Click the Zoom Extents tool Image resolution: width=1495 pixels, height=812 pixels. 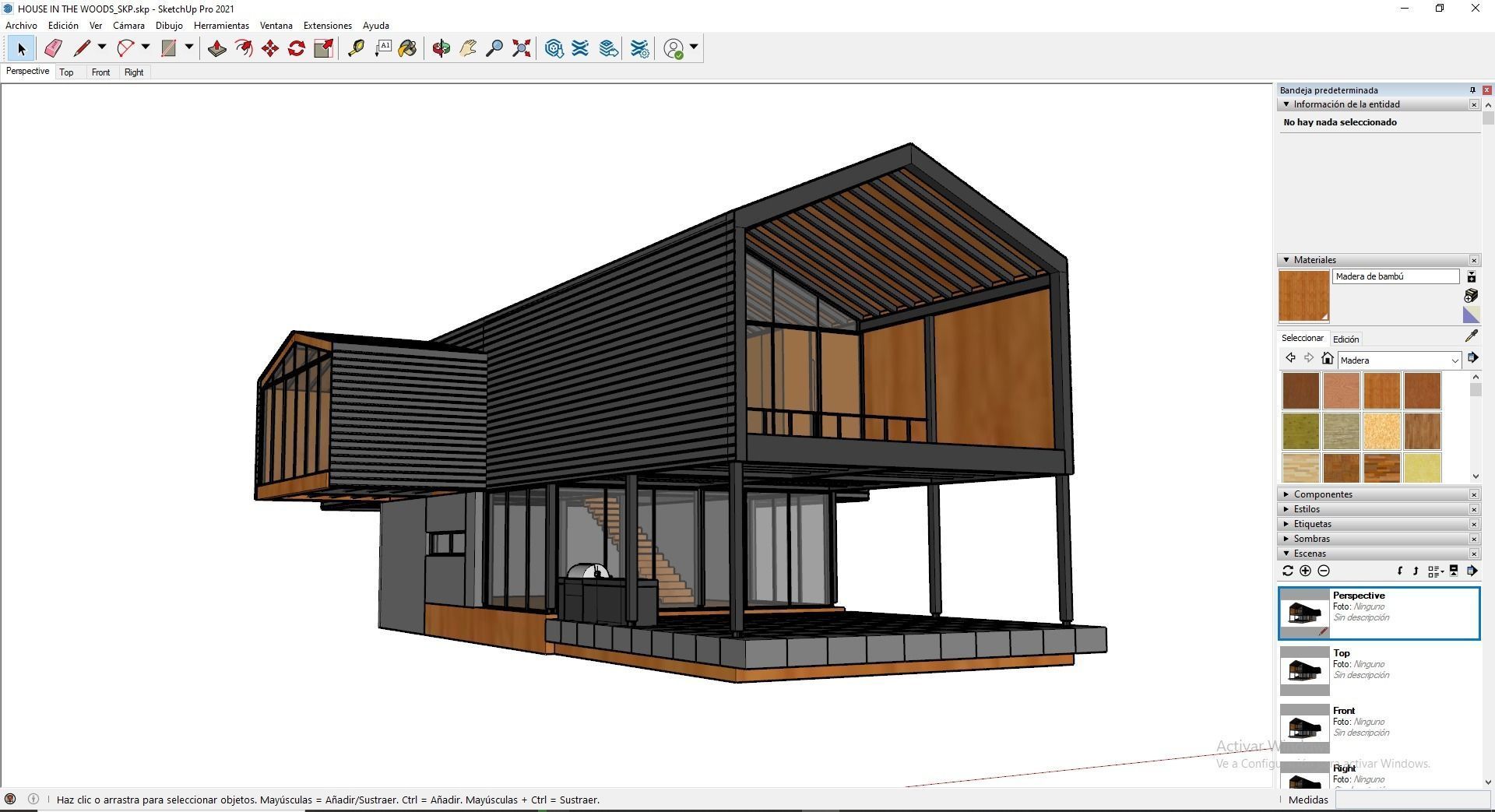click(x=522, y=48)
